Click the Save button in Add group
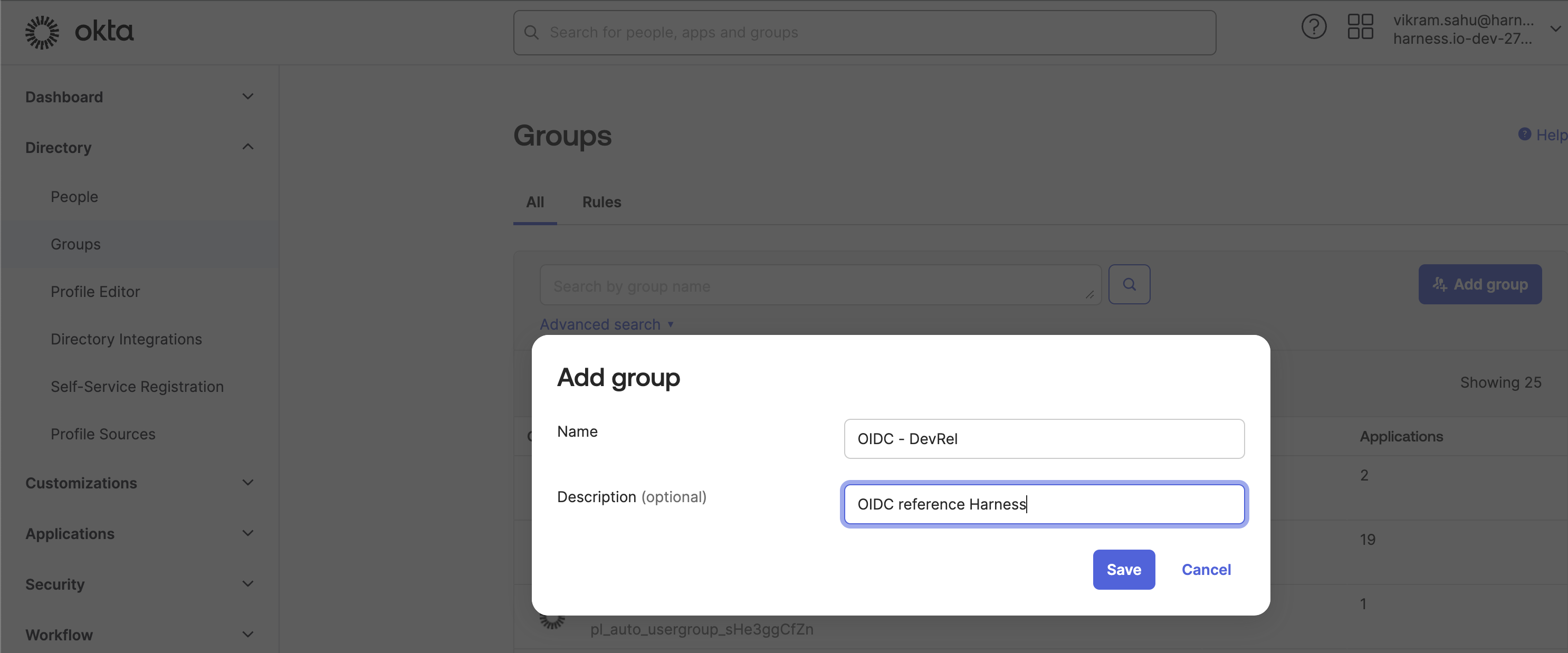Screen dimensions: 1568x653 (1123, 569)
